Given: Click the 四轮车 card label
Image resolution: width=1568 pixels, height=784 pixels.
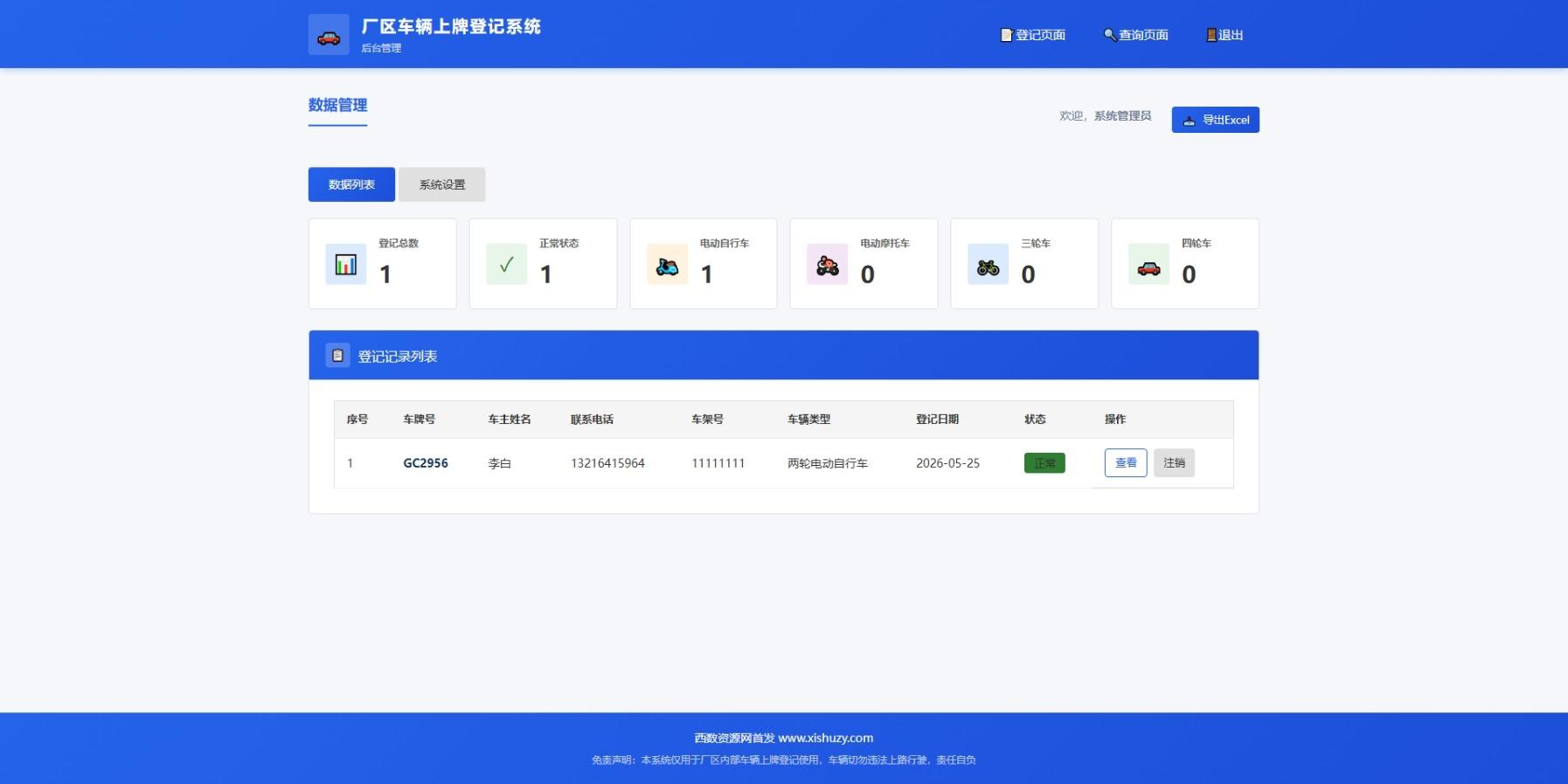Looking at the screenshot, I should coord(1197,243).
